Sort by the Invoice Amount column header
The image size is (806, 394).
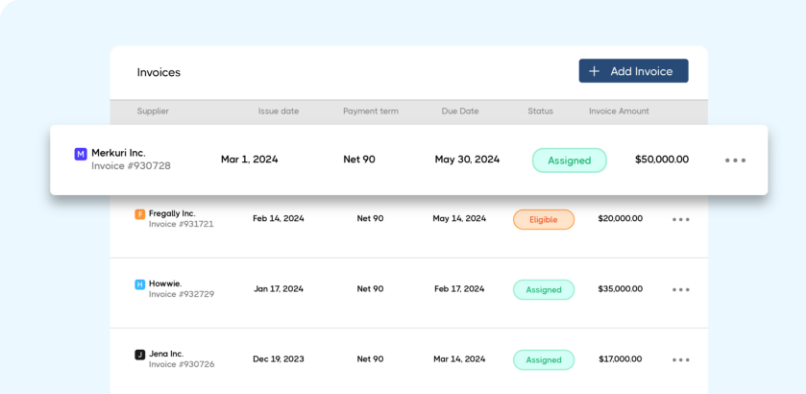[619, 111]
